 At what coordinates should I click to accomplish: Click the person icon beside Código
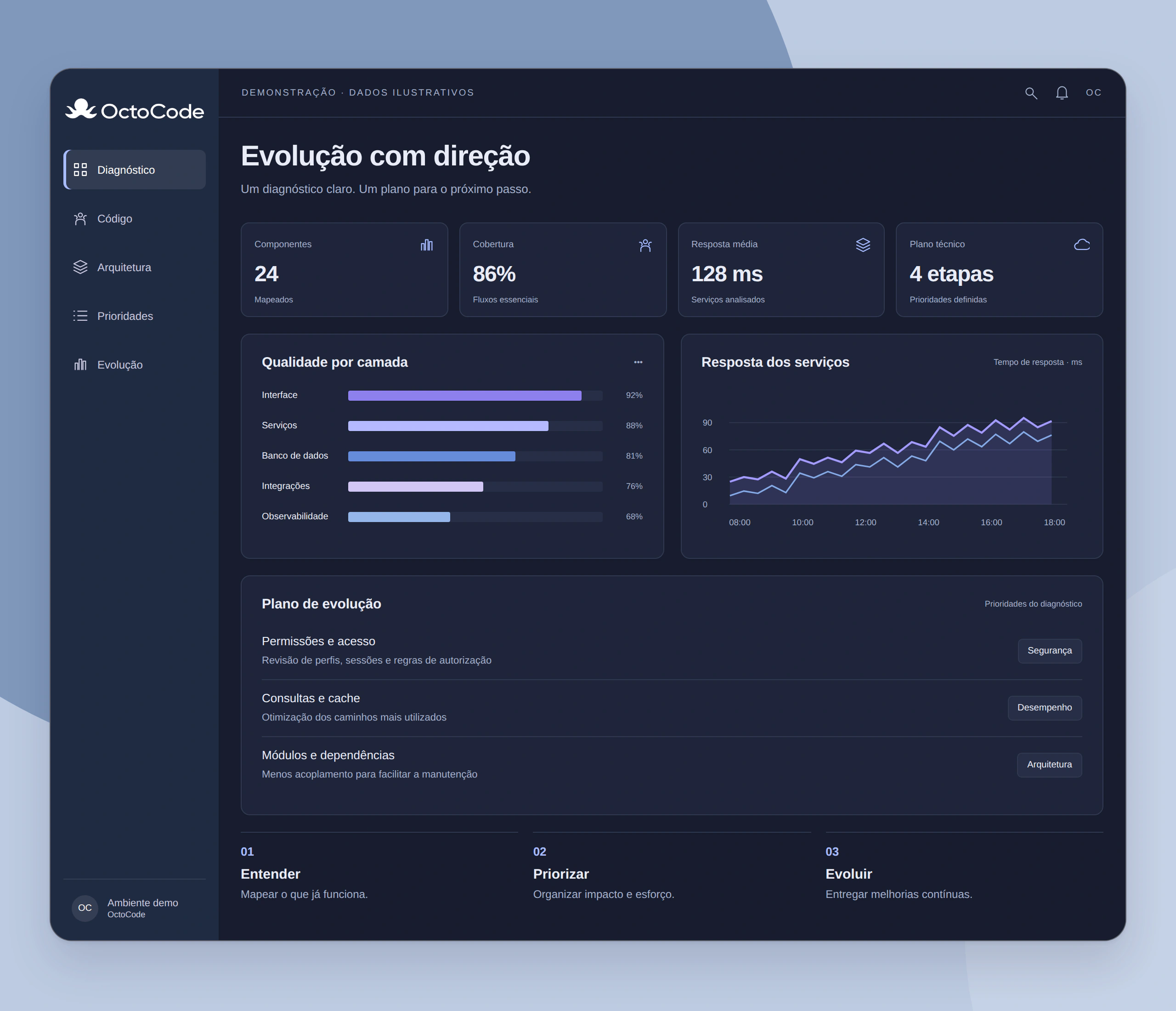80,219
